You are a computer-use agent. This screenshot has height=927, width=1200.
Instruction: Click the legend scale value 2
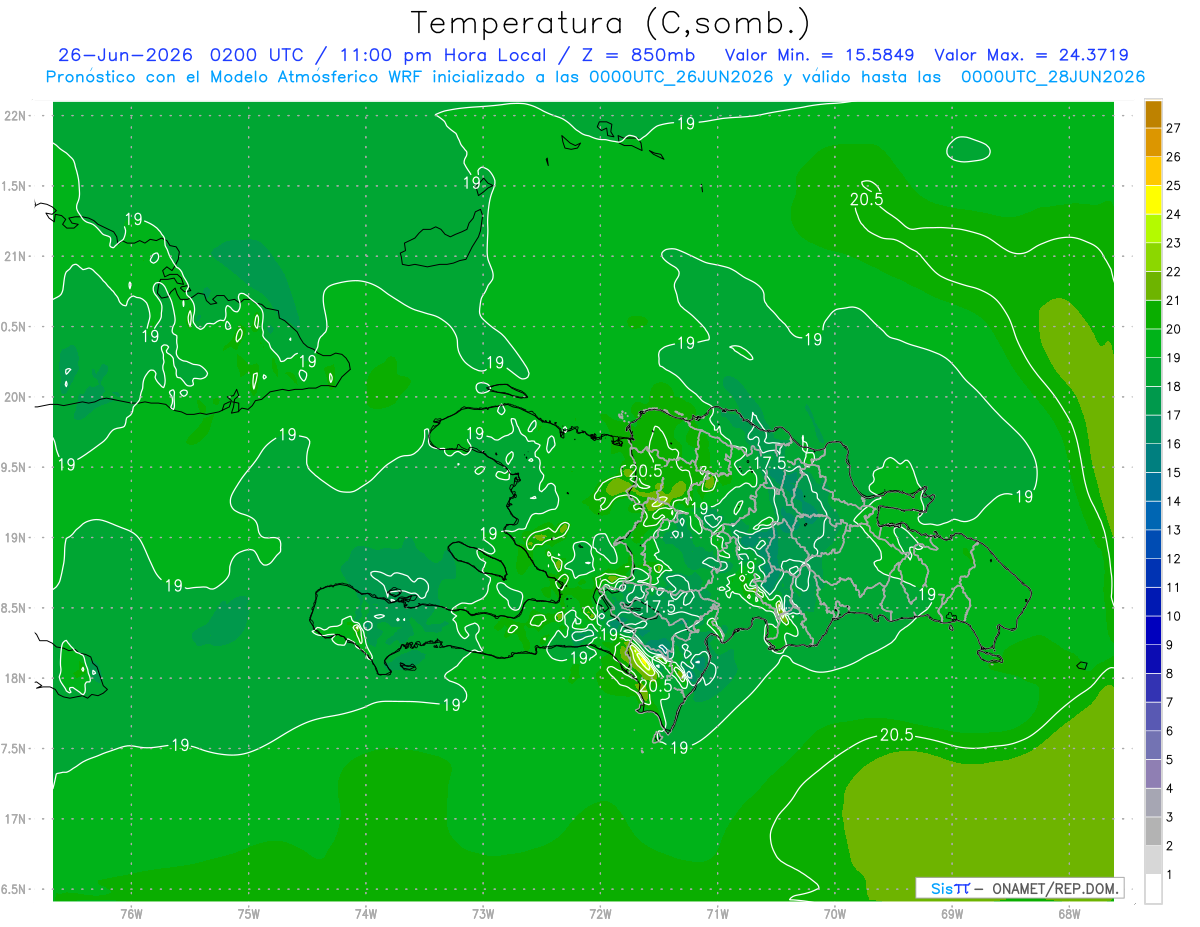tap(1170, 846)
